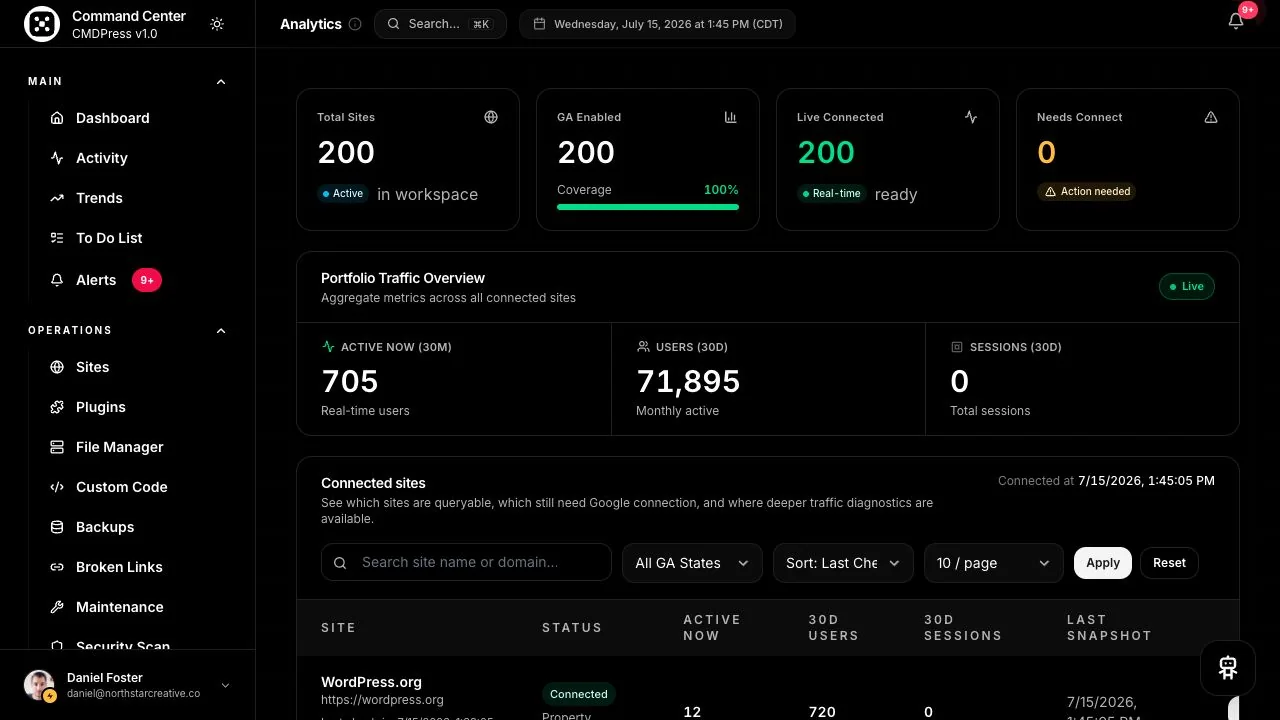Click the Live status badge
1280x720 pixels.
pos(1186,286)
